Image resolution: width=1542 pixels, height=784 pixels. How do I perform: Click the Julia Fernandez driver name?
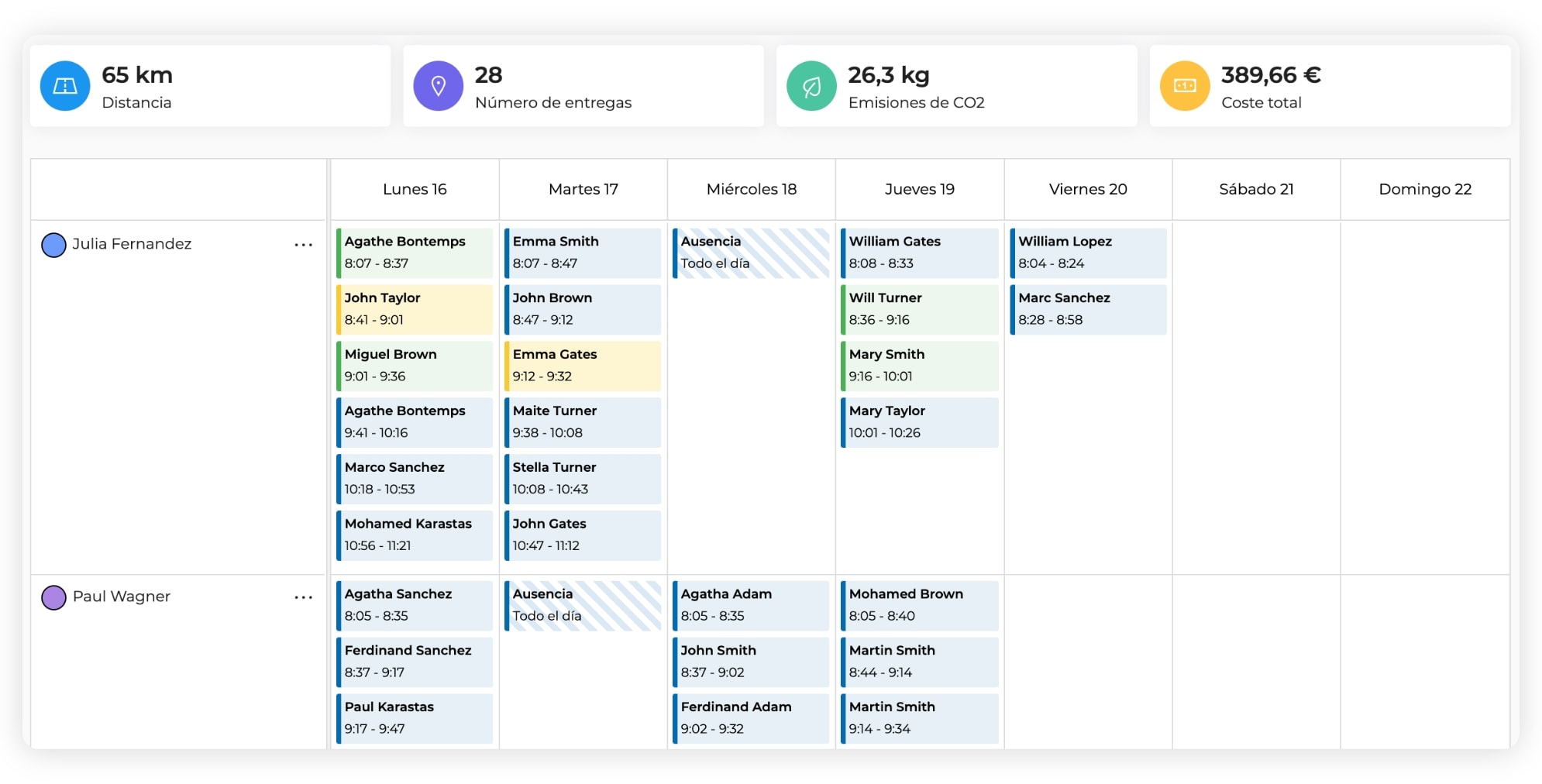tap(132, 244)
